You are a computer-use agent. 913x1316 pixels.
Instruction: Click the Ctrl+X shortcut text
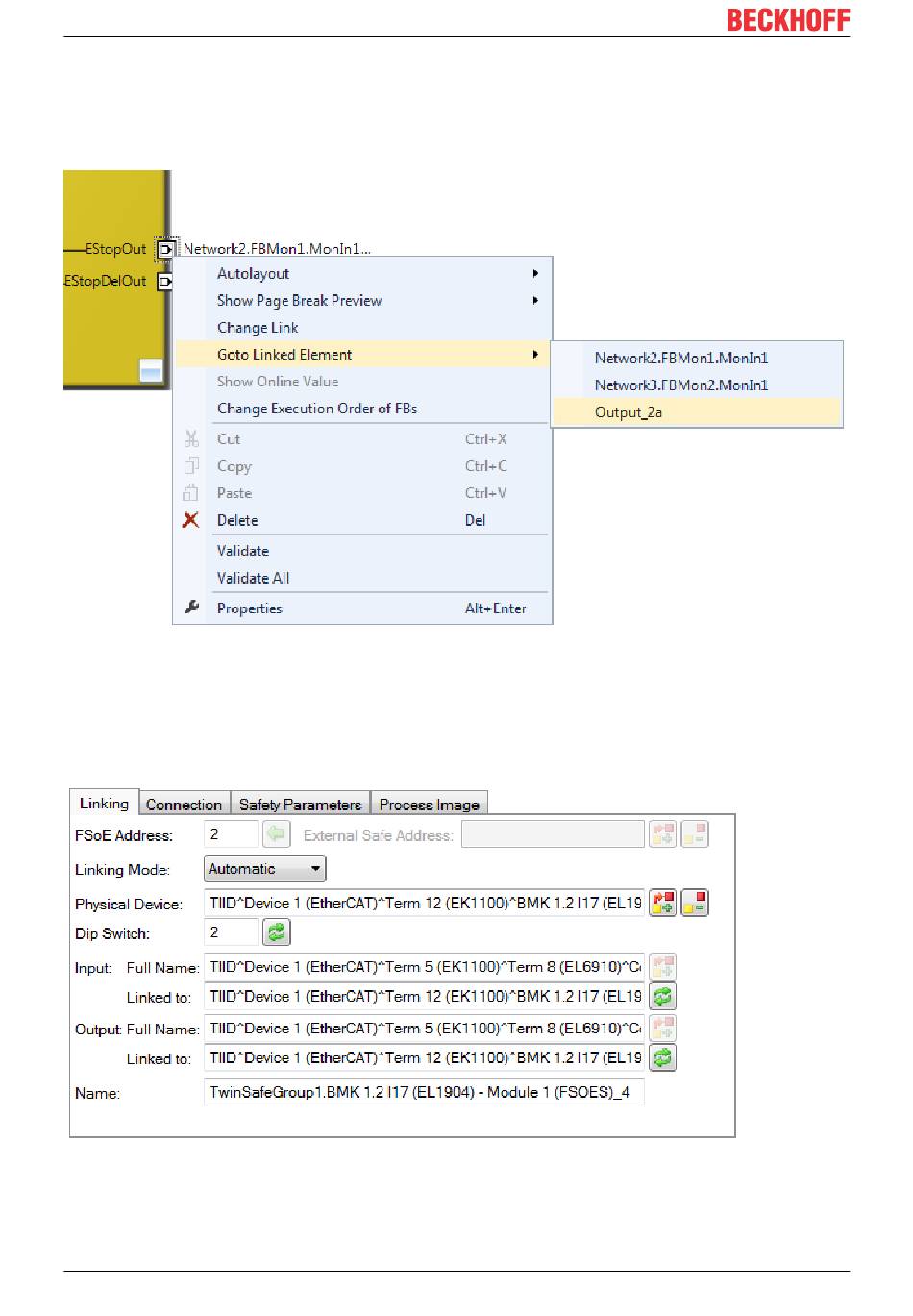click(x=485, y=439)
